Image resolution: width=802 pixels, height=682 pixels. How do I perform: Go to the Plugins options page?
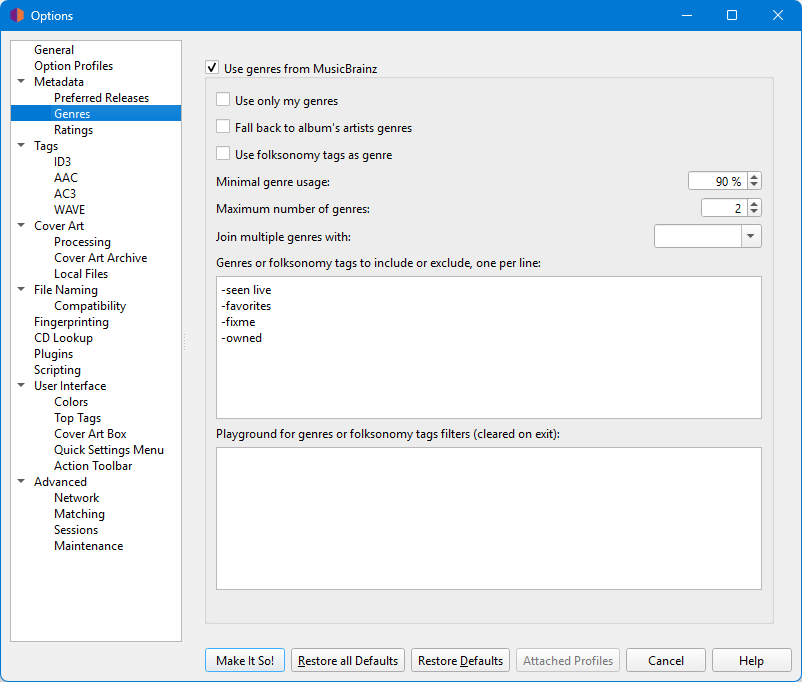pos(53,354)
